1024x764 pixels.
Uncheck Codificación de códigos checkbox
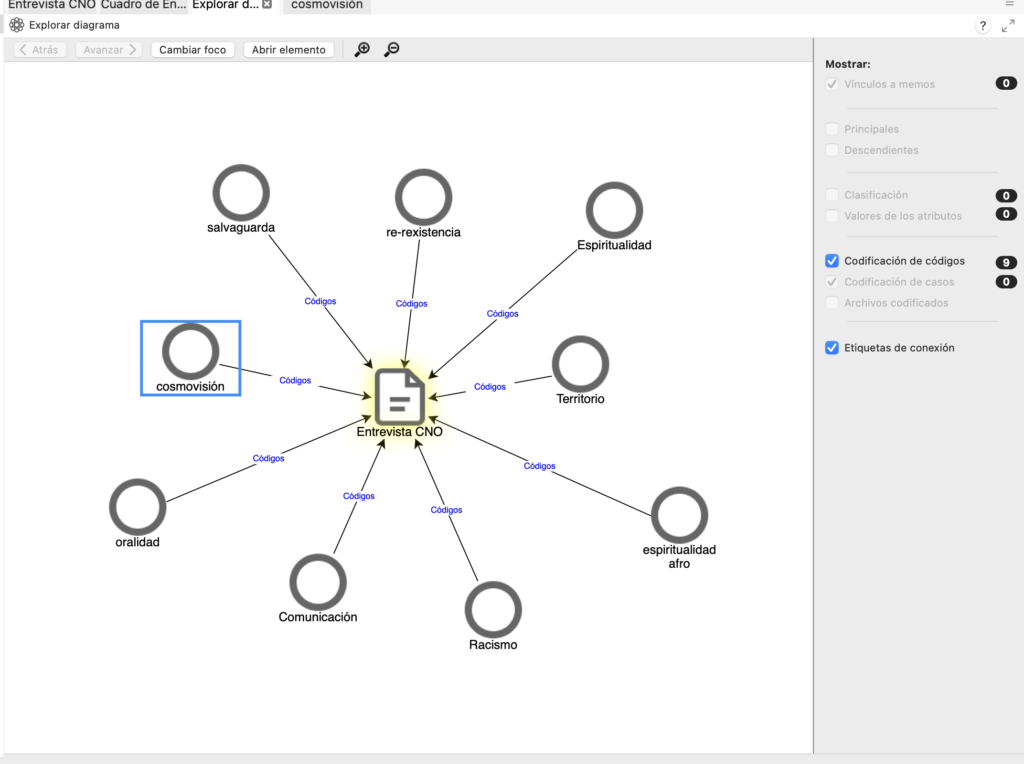tap(832, 261)
